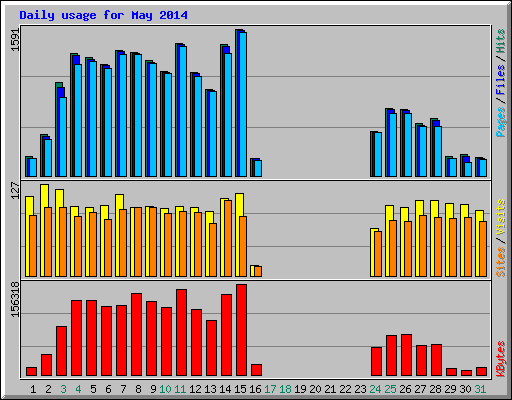Click day 23 on the x-axis
The height and width of the screenshot is (400, 512).
[x=360, y=389]
